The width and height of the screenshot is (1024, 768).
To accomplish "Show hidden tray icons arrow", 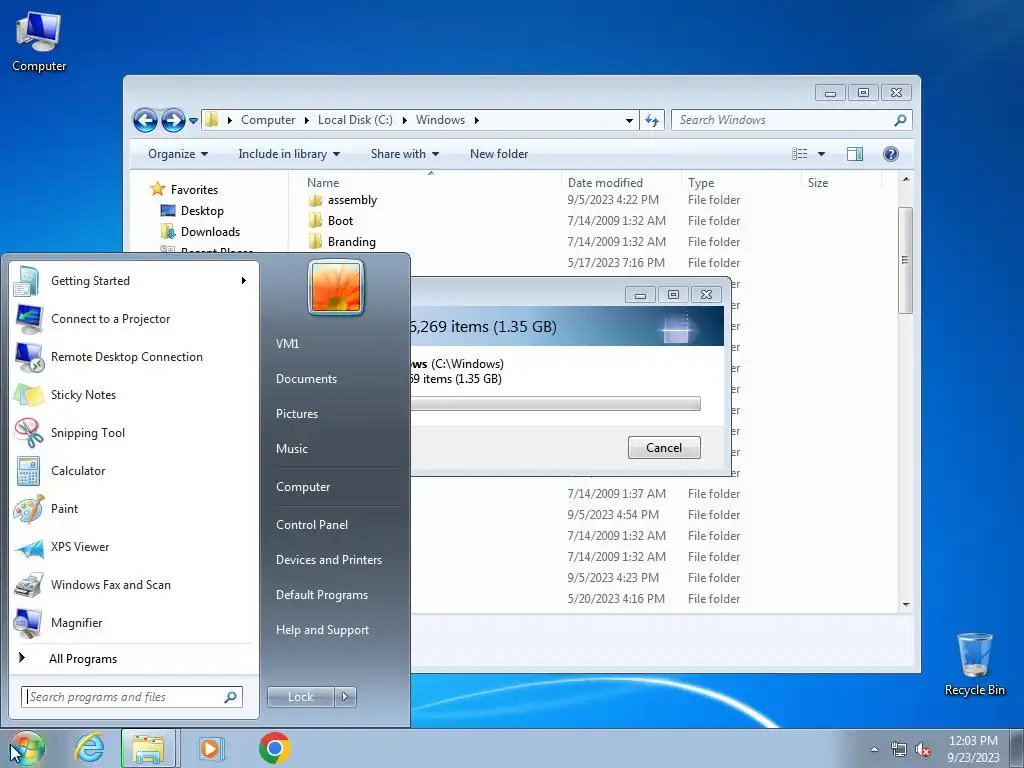I will point(874,749).
